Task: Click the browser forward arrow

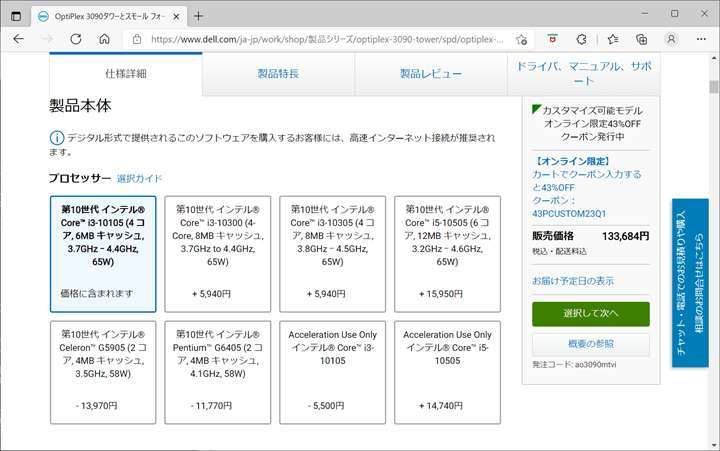Action: coord(47,39)
